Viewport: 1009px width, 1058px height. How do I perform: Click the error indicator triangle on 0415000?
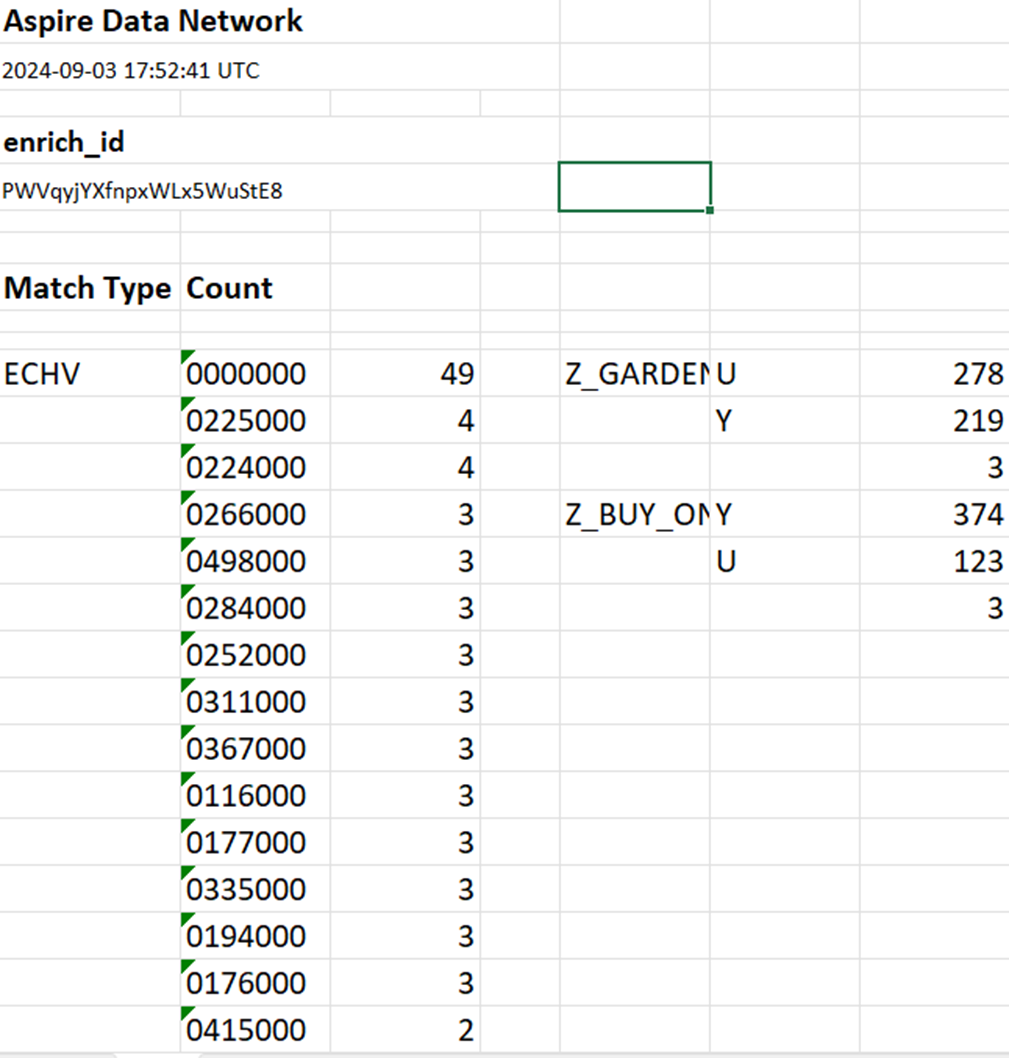click(187, 1013)
